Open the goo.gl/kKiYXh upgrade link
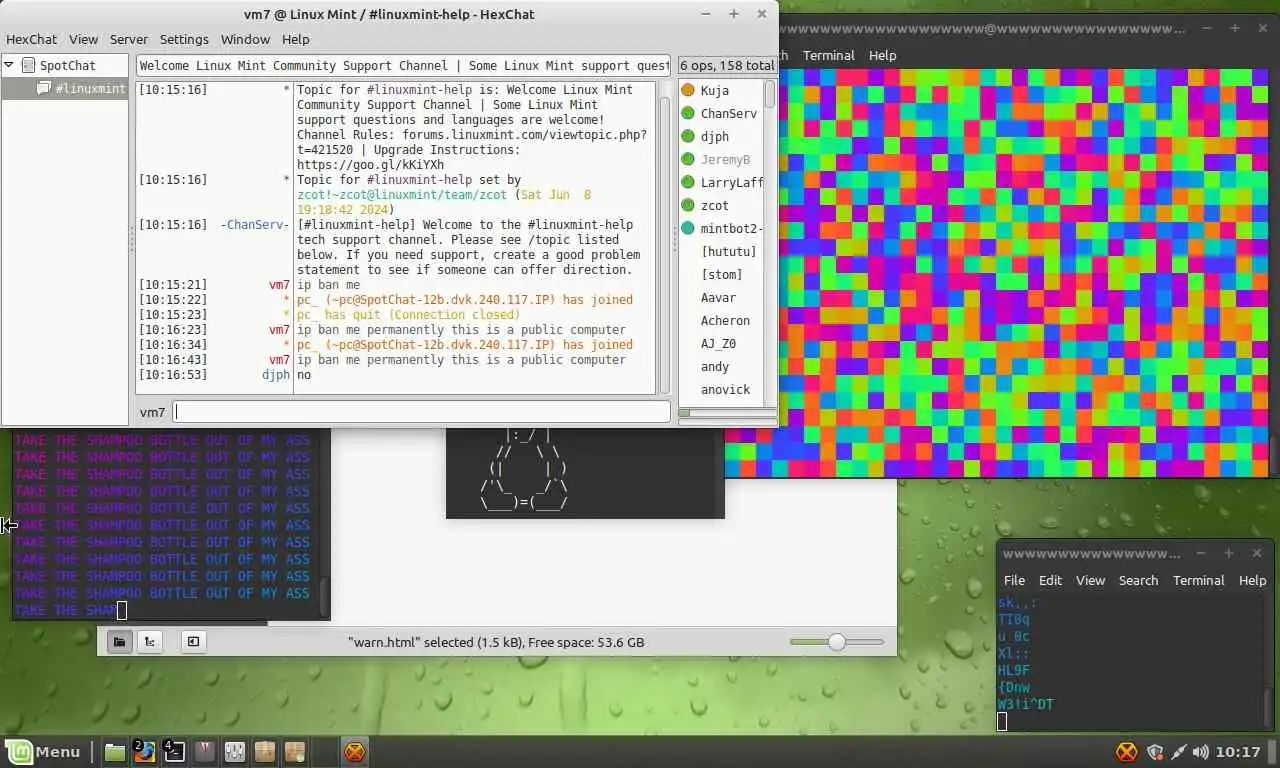The width and height of the screenshot is (1280, 768). point(370,165)
